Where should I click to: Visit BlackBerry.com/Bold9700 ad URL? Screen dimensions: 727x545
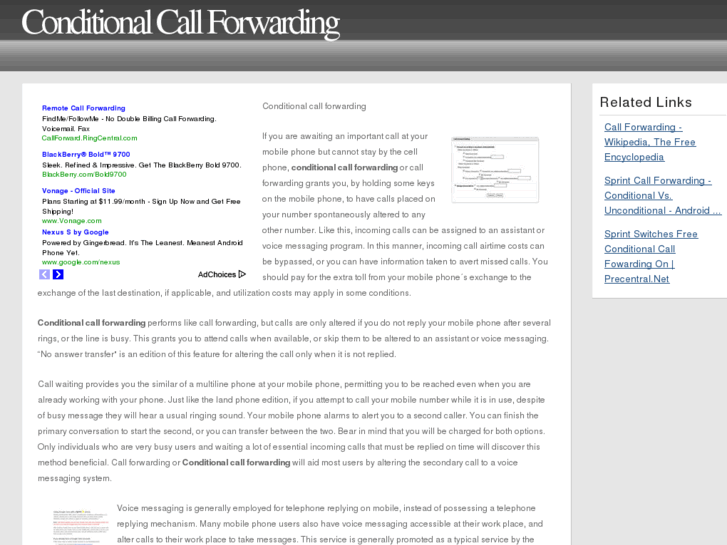[84, 174]
